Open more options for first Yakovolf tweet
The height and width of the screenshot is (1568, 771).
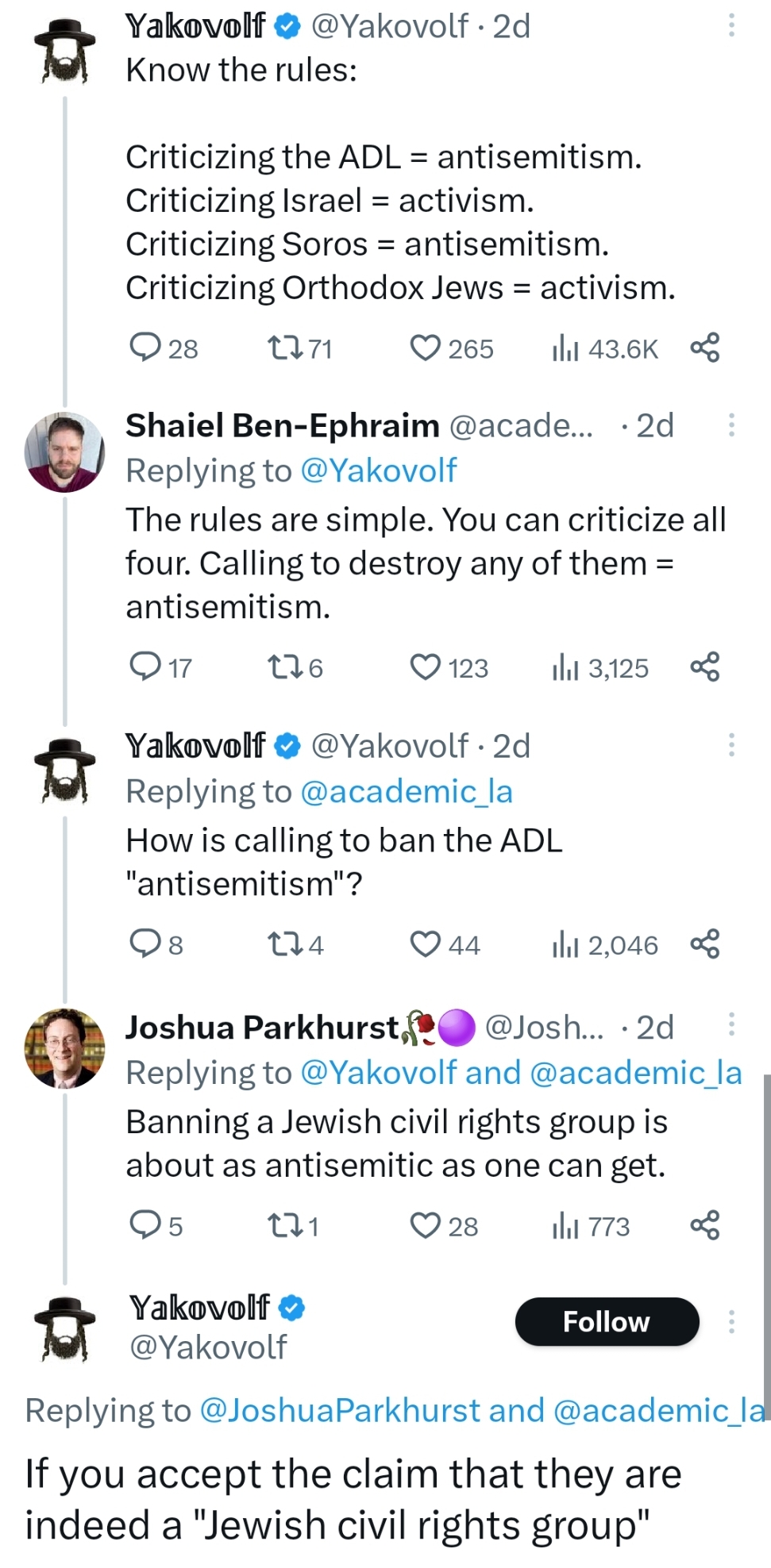[x=731, y=27]
